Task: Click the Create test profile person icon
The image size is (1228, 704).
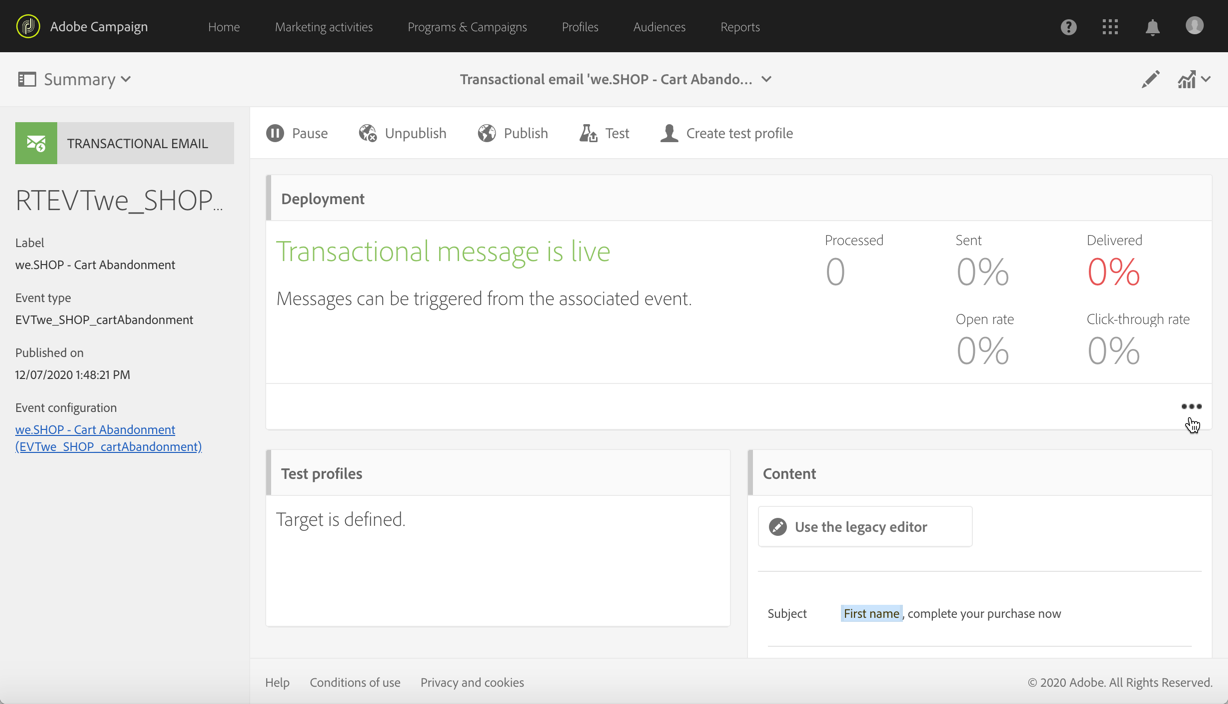Action: [x=669, y=133]
